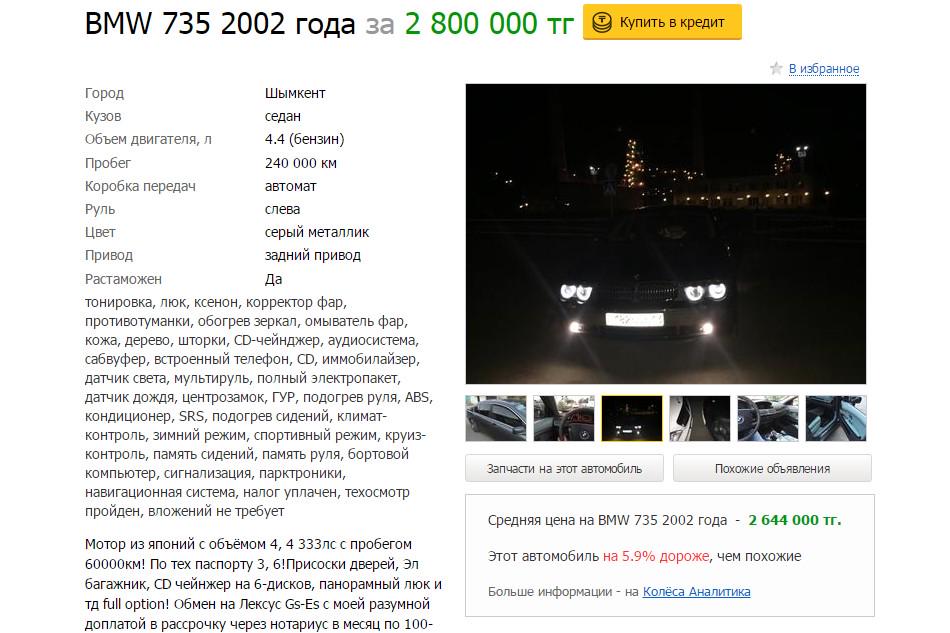Click the coin icon on the credit button
Screen dimensions: 950x633
tap(601, 23)
